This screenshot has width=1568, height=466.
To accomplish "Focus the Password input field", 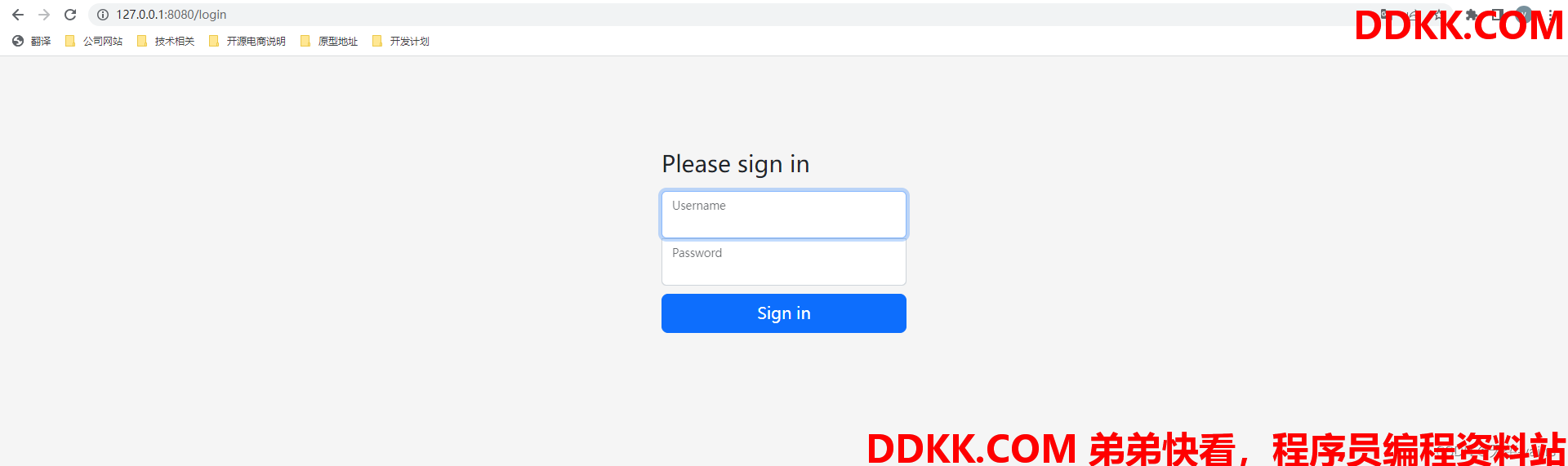I will click(x=784, y=262).
